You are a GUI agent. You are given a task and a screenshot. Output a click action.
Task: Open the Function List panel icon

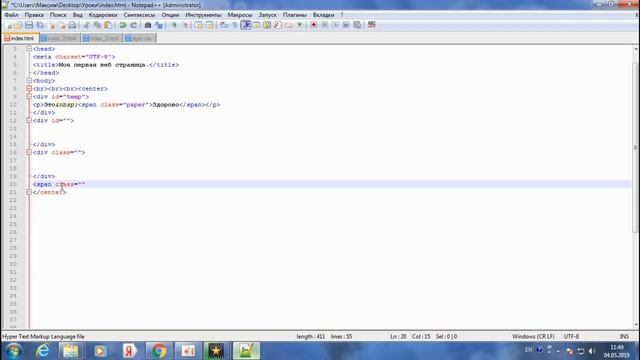point(278,25)
